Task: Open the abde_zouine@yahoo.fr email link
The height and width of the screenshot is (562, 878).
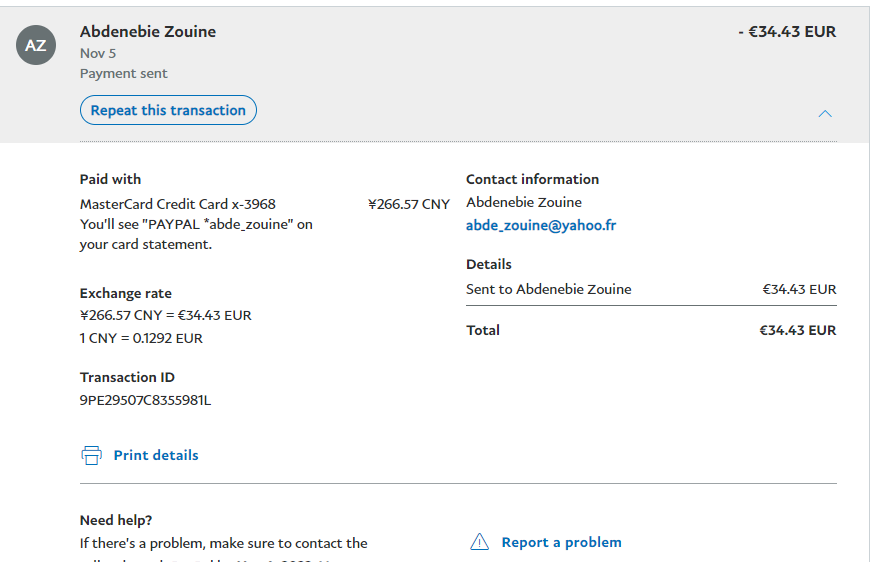Action: (541, 225)
